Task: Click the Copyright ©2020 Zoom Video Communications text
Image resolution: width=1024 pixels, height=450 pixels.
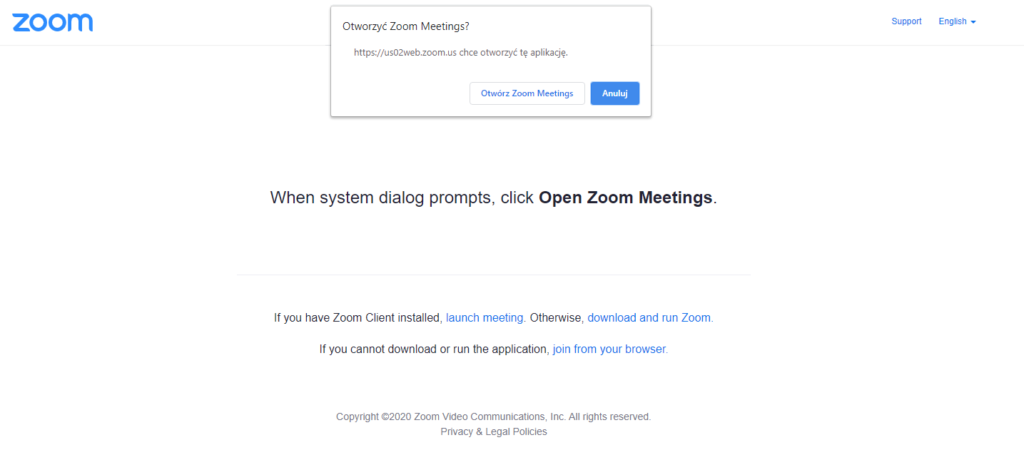Action: 442,416
